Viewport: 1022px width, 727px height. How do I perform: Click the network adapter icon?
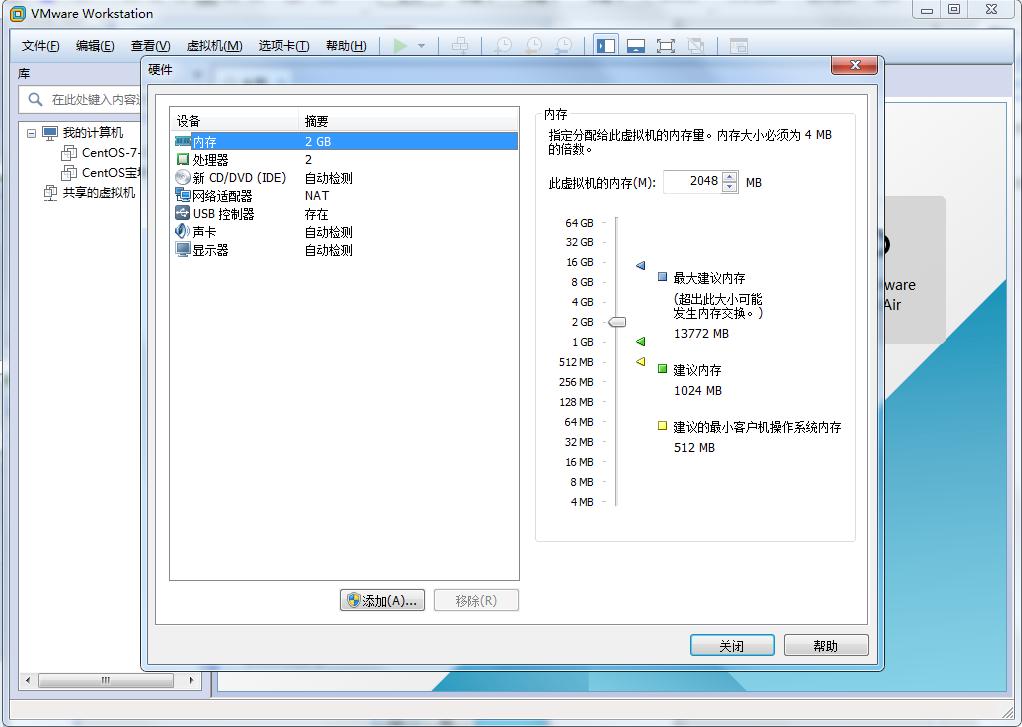(182, 195)
